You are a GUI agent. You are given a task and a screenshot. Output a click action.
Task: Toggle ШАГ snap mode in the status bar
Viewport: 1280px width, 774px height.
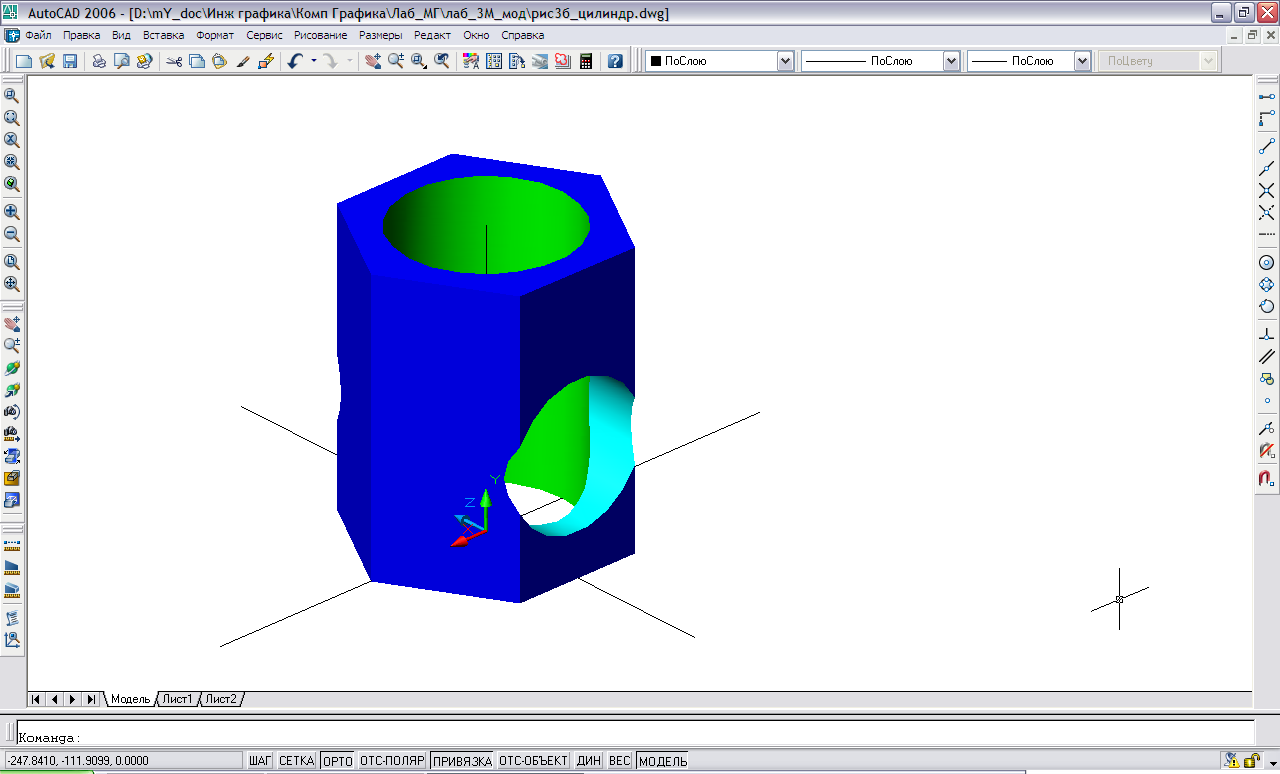coord(260,761)
